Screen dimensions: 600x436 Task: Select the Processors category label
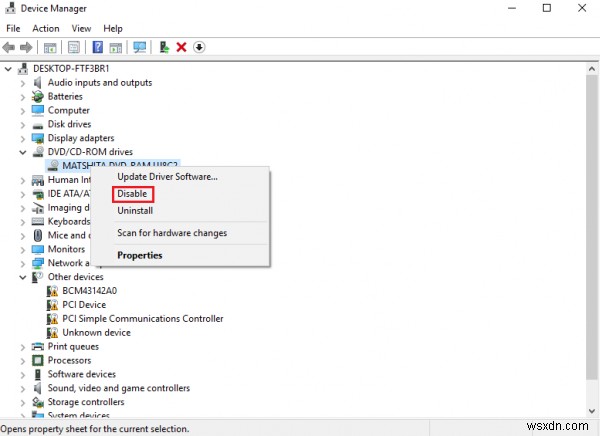[x=69, y=361]
